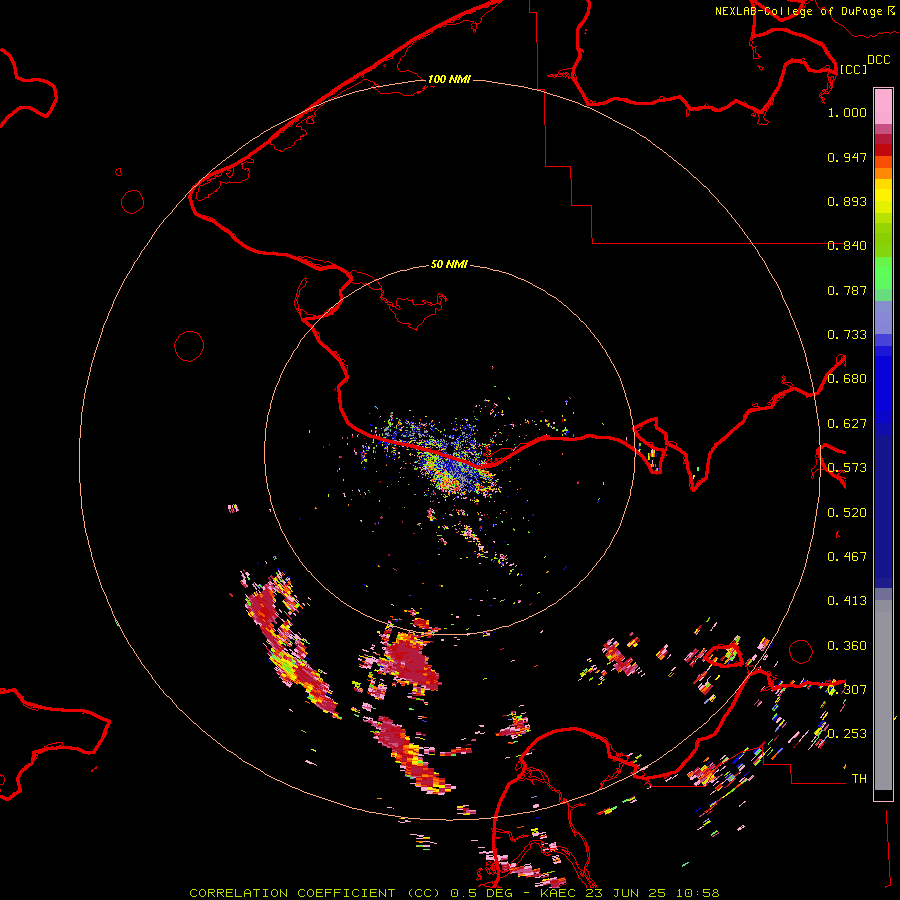This screenshot has height=900, width=900.
Task: Click the 0.253 legend value
Action: (x=847, y=734)
